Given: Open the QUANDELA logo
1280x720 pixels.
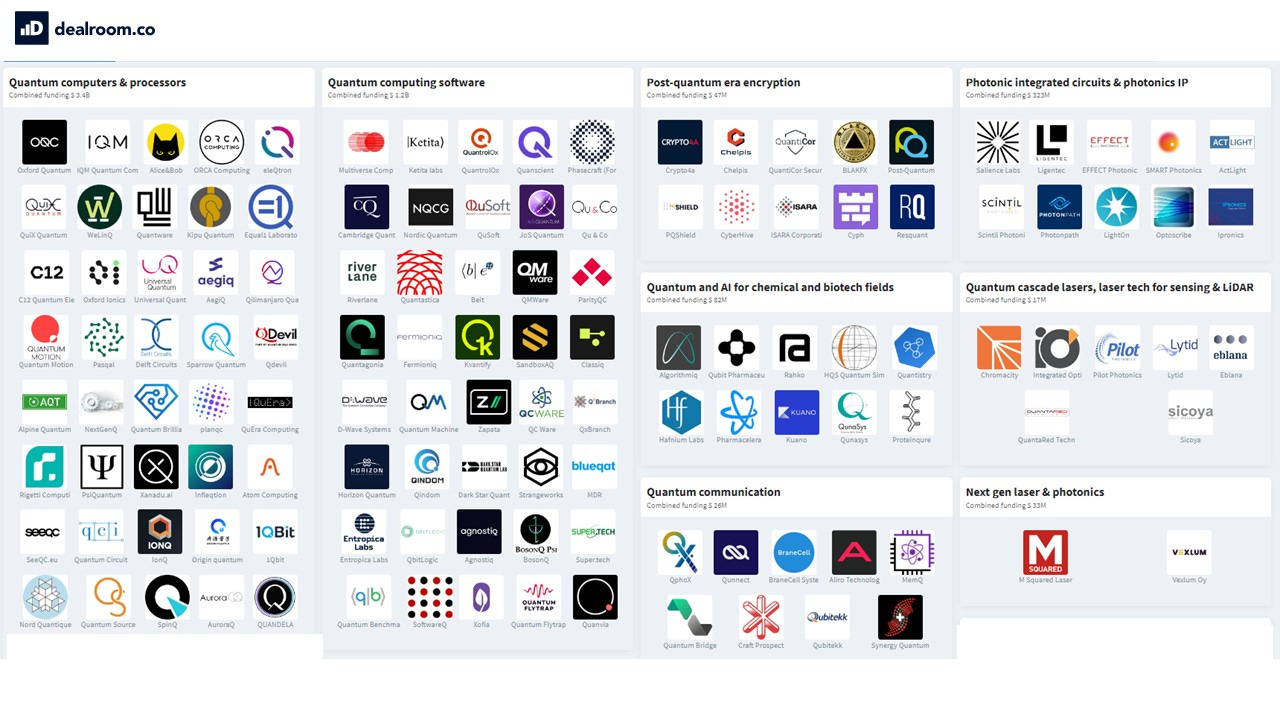Looking at the screenshot, I should [x=275, y=597].
